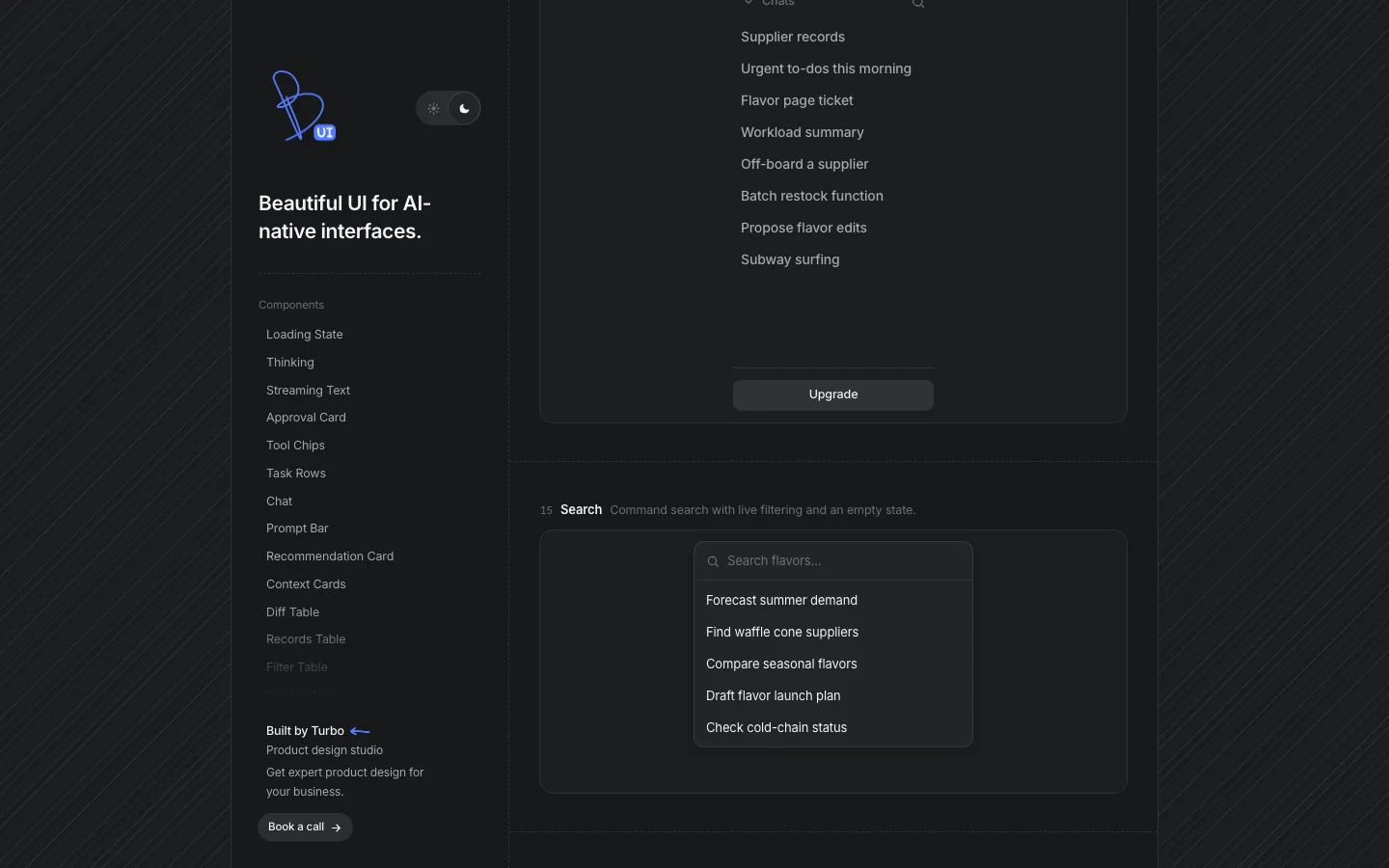Open Prompt Bar component link
The width and height of the screenshot is (1389, 868).
[x=297, y=529]
